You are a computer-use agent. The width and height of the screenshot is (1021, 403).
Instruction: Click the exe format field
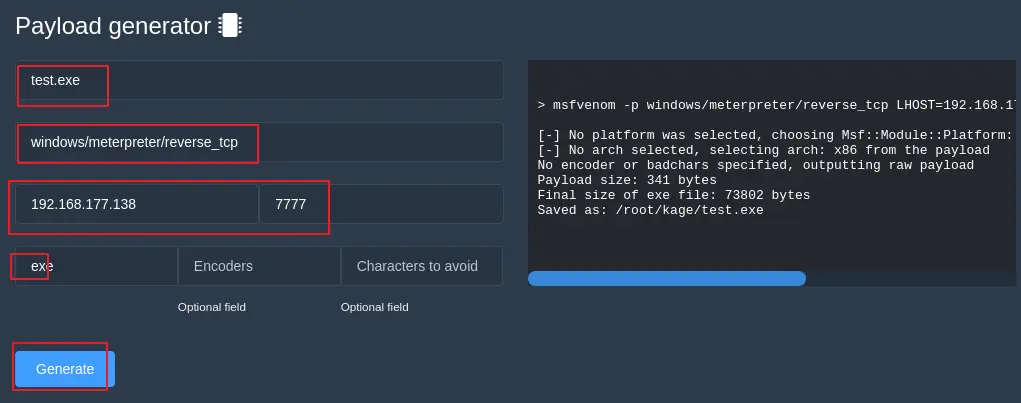(96, 266)
